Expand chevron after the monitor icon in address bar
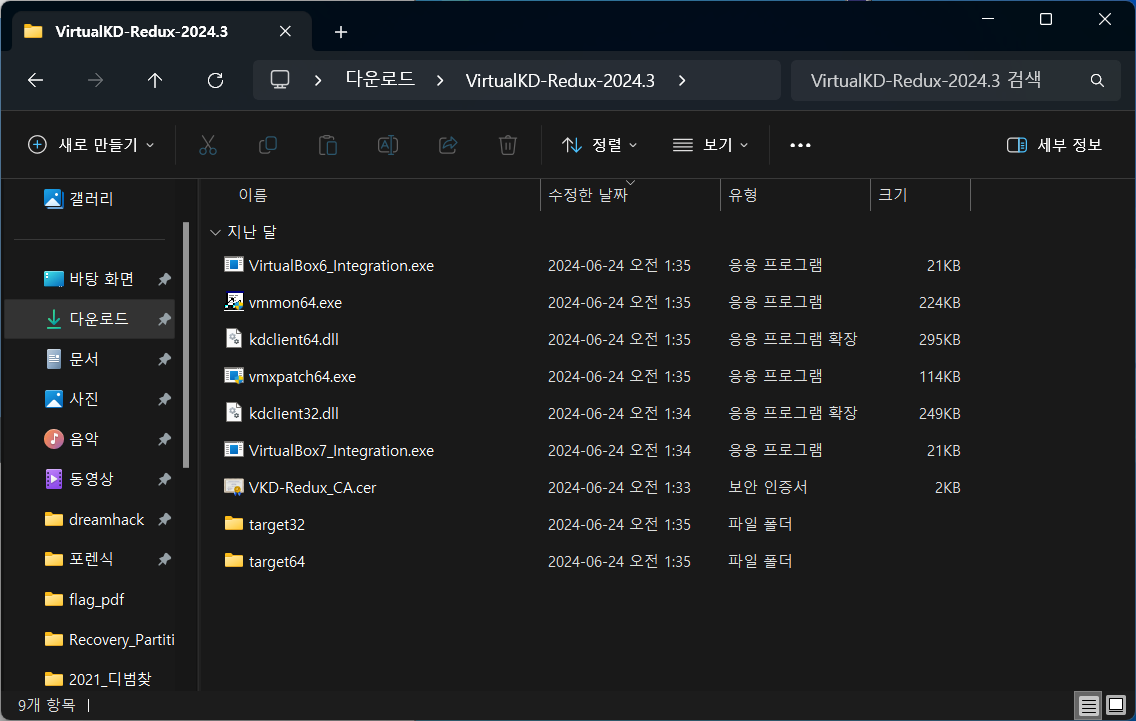1136x721 pixels. 317,80
